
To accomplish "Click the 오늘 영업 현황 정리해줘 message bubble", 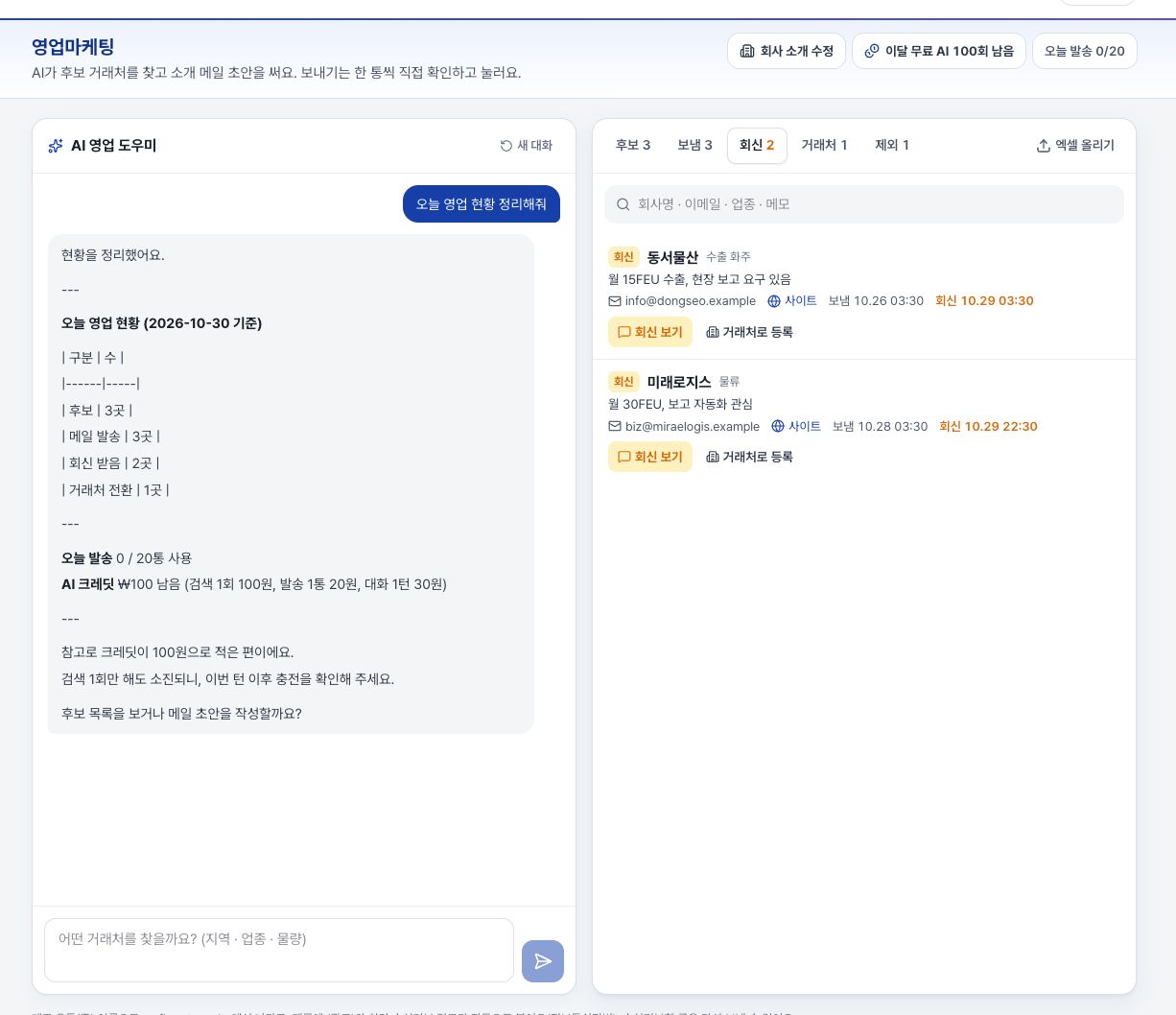I will pos(482,203).
